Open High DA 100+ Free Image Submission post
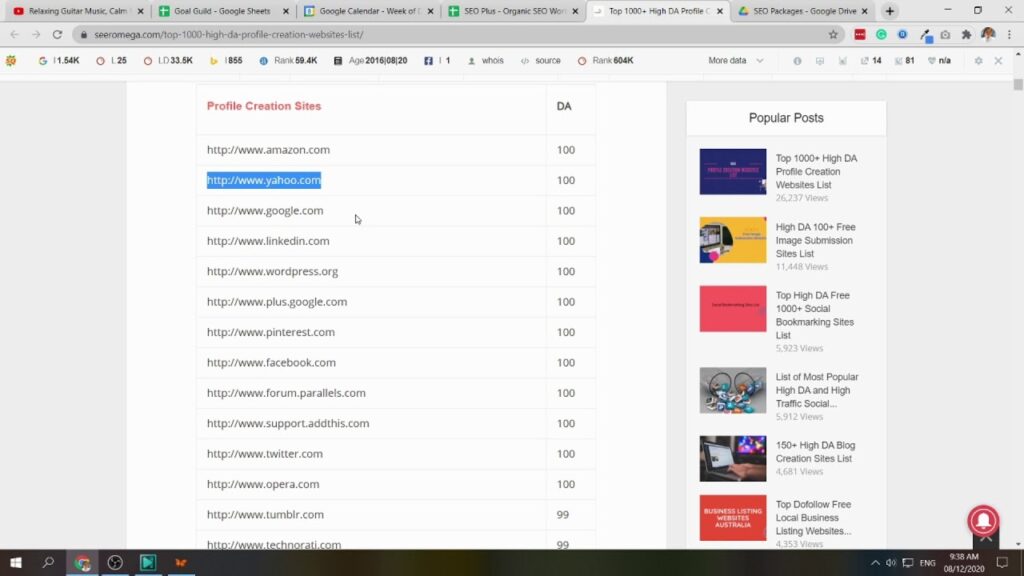Viewport: 1024px width, 576px height. [816, 240]
